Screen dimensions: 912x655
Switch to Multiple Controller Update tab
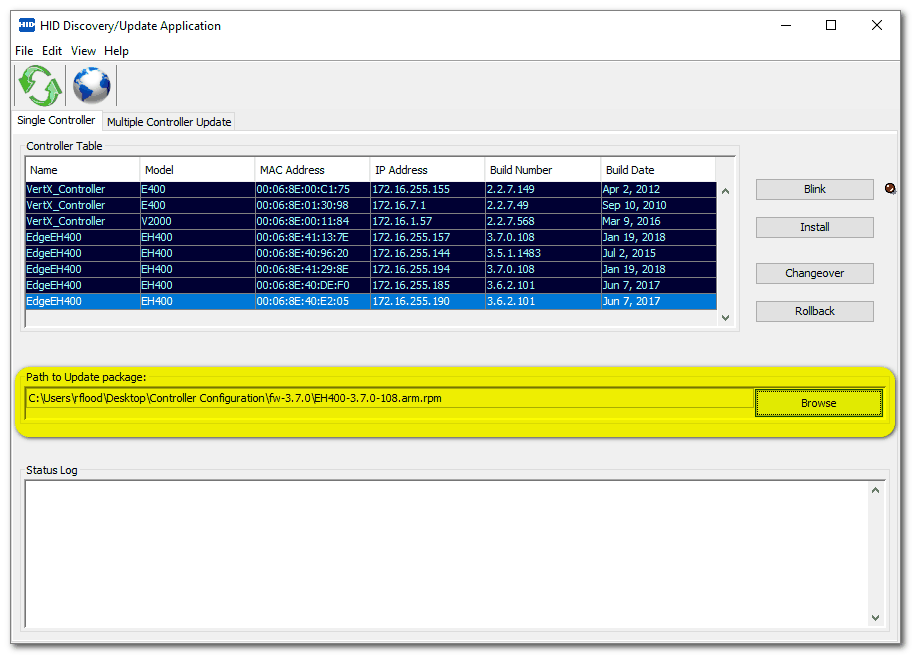click(x=169, y=122)
